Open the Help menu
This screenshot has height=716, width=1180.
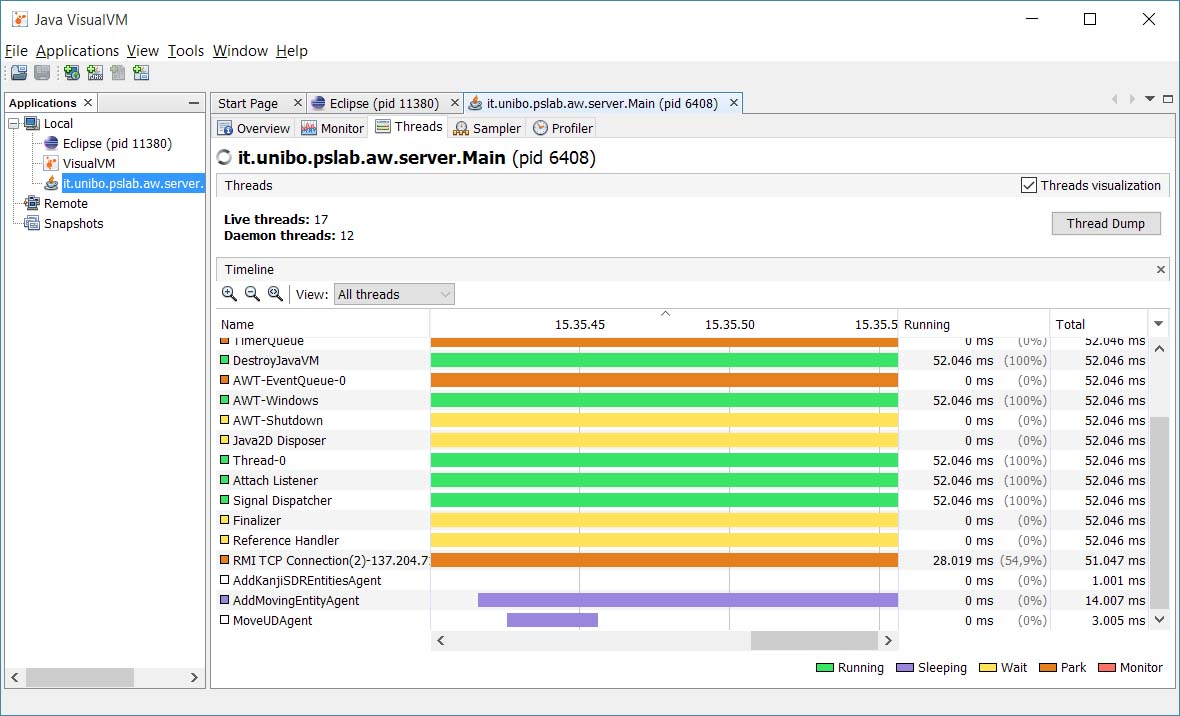(x=292, y=51)
